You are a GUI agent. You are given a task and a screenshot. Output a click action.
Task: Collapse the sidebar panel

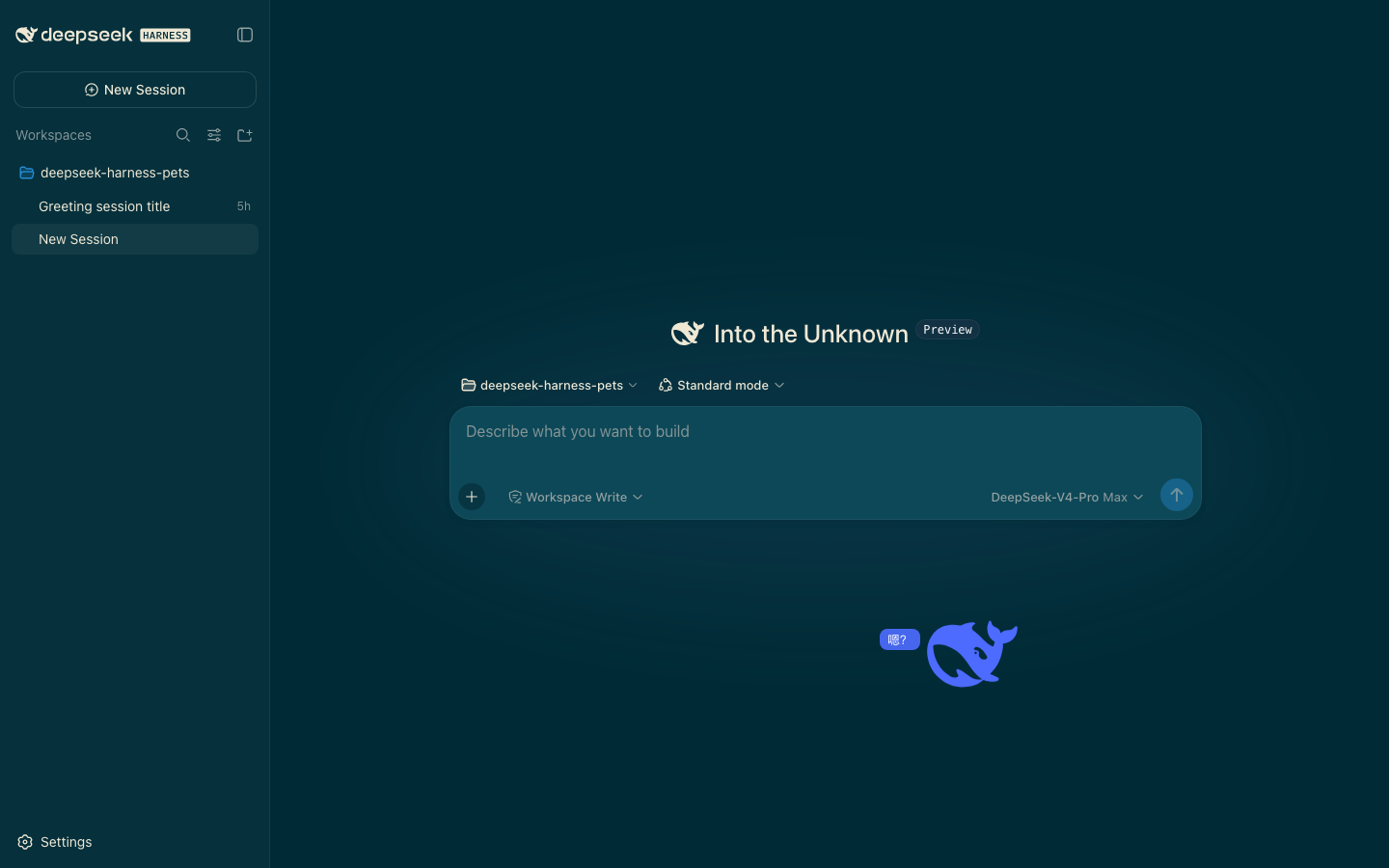pyautogui.click(x=245, y=35)
